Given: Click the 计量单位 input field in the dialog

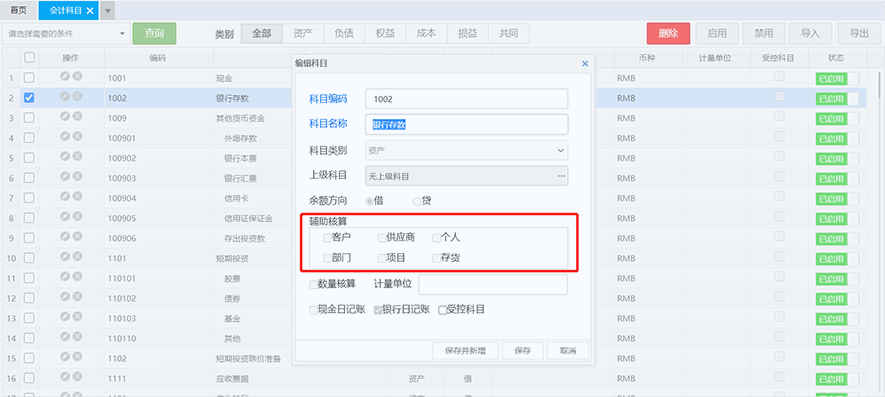Looking at the screenshot, I should pyautogui.click(x=493, y=285).
